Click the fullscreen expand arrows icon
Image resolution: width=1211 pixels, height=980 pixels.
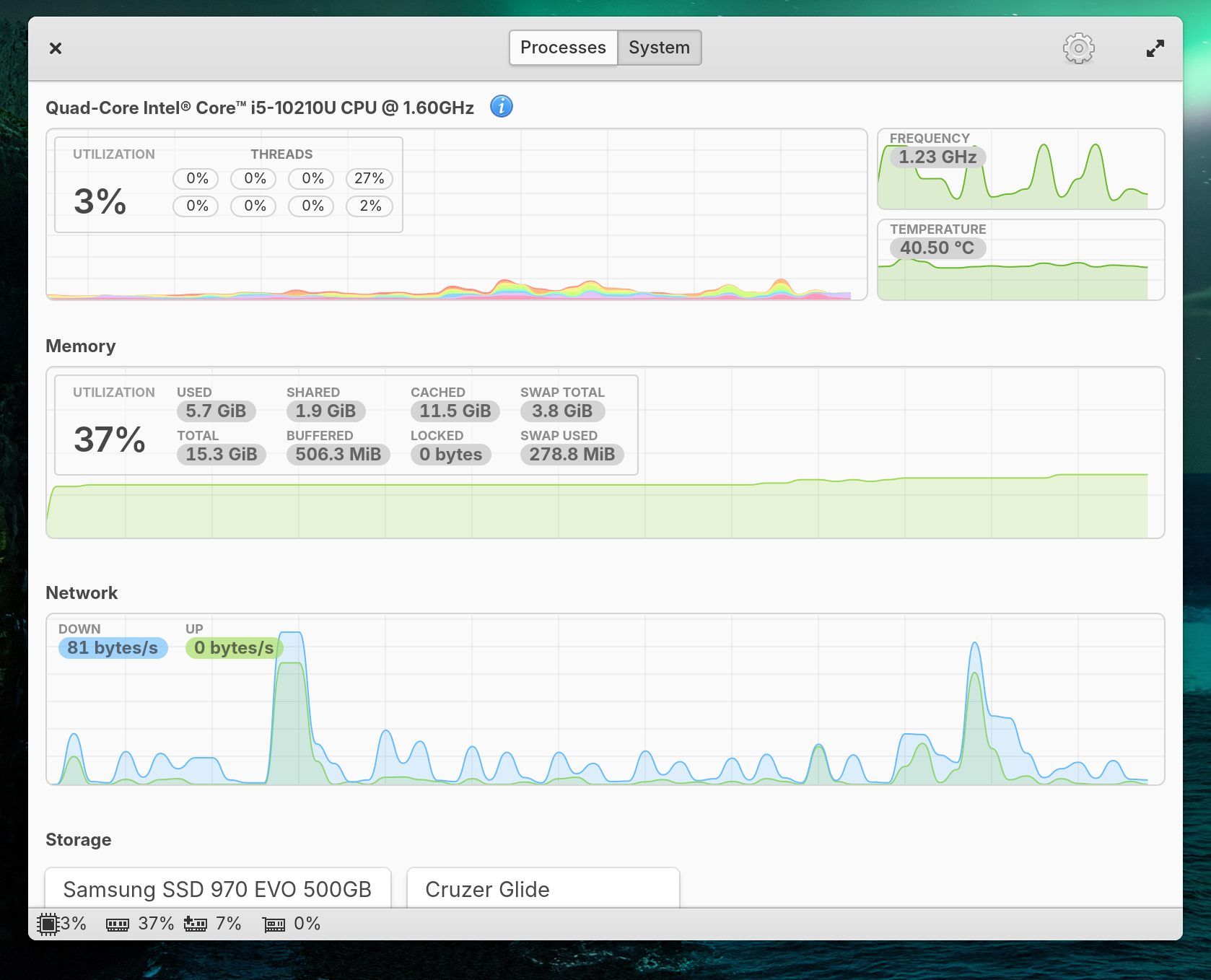click(1155, 48)
